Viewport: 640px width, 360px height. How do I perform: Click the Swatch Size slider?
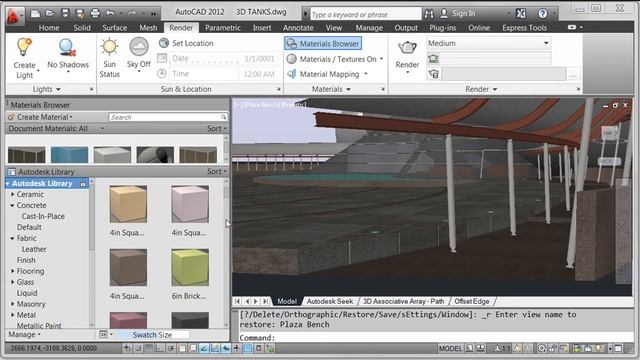click(x=153, y=335)
